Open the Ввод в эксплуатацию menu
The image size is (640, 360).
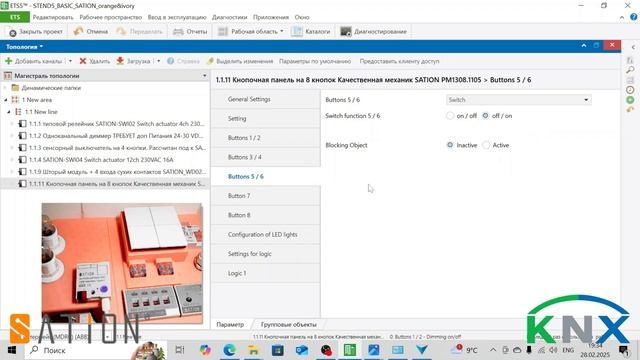[x=177, y=17]
